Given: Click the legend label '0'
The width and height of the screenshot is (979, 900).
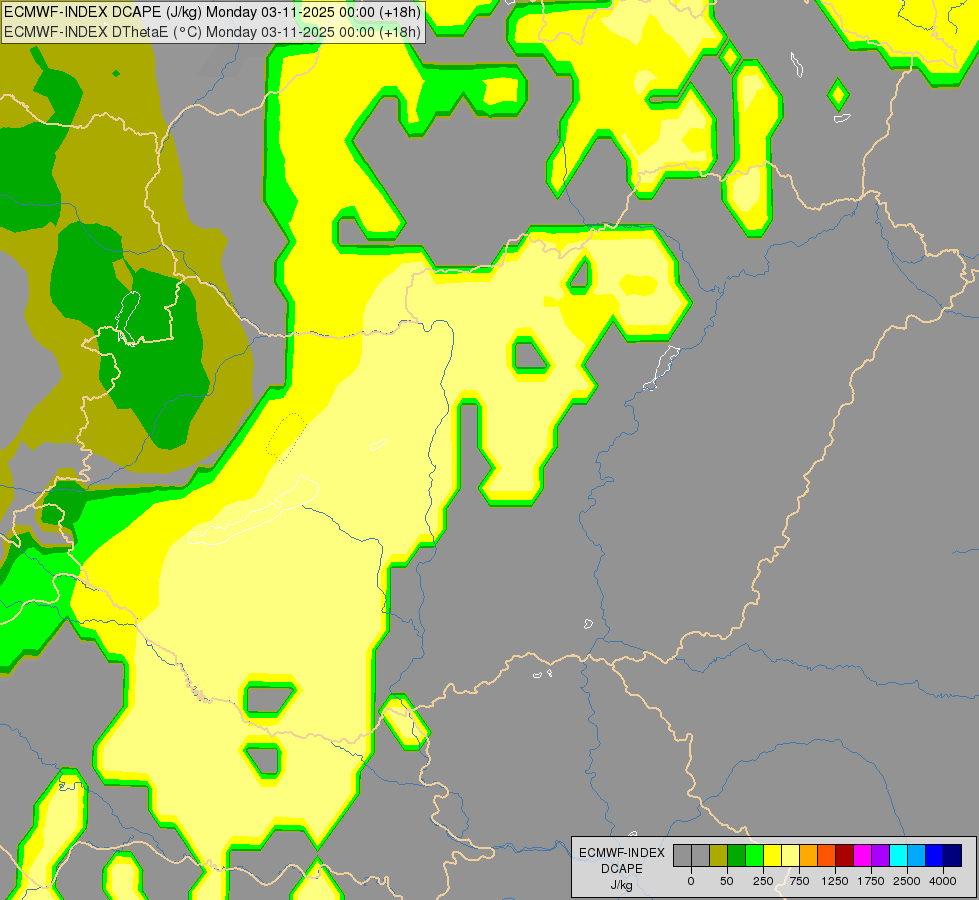Looking at the screenshot, I should (x=691, y=881).
